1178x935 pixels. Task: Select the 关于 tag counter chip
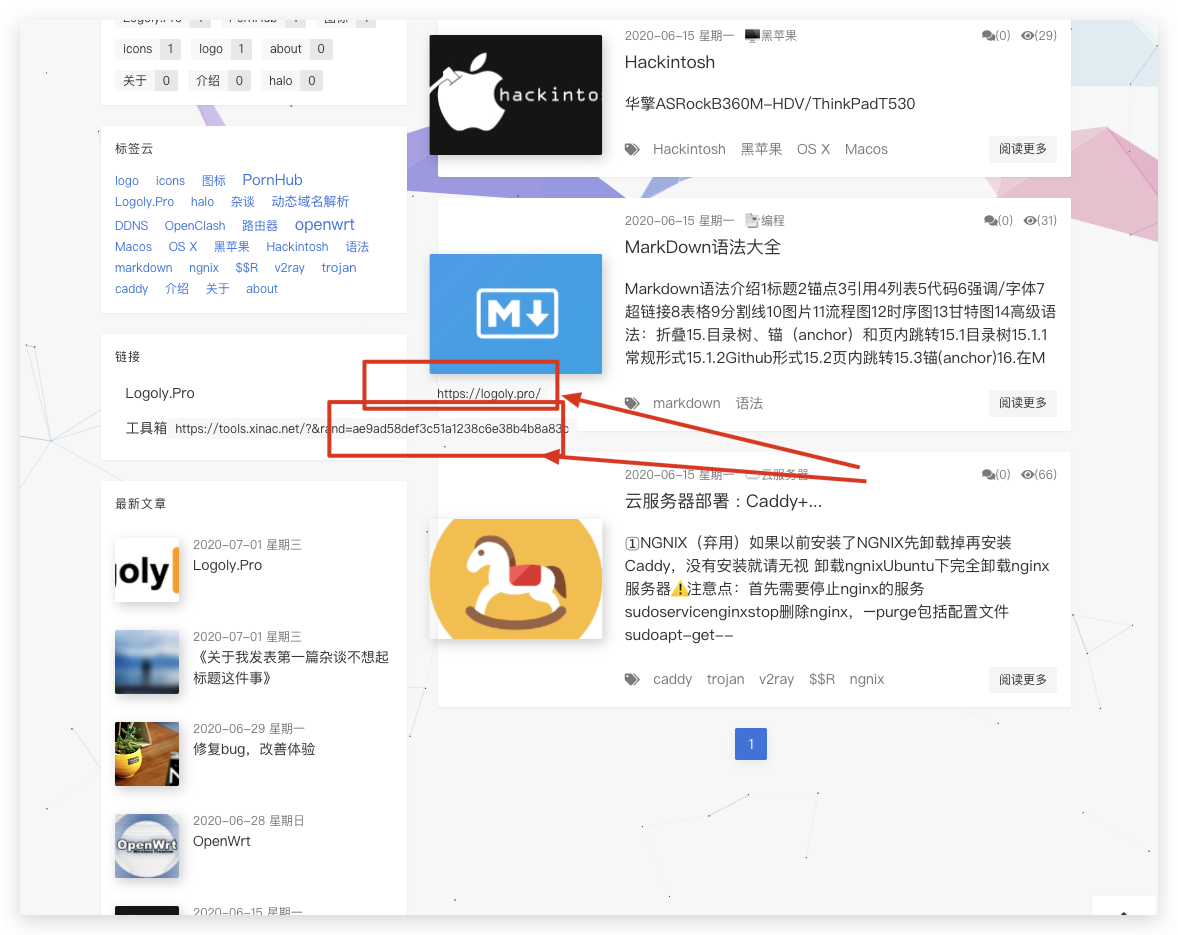click(146, 80)
